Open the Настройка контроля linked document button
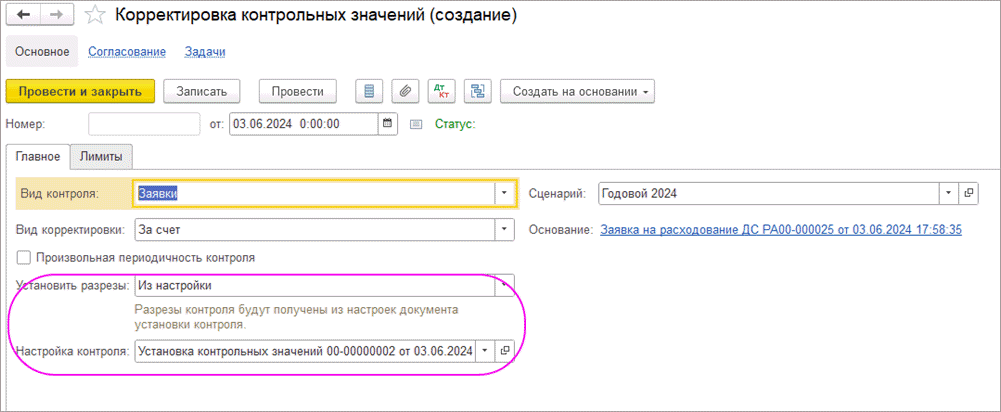Viewport: 1001px width, 412px height. [x=505, y=351]
